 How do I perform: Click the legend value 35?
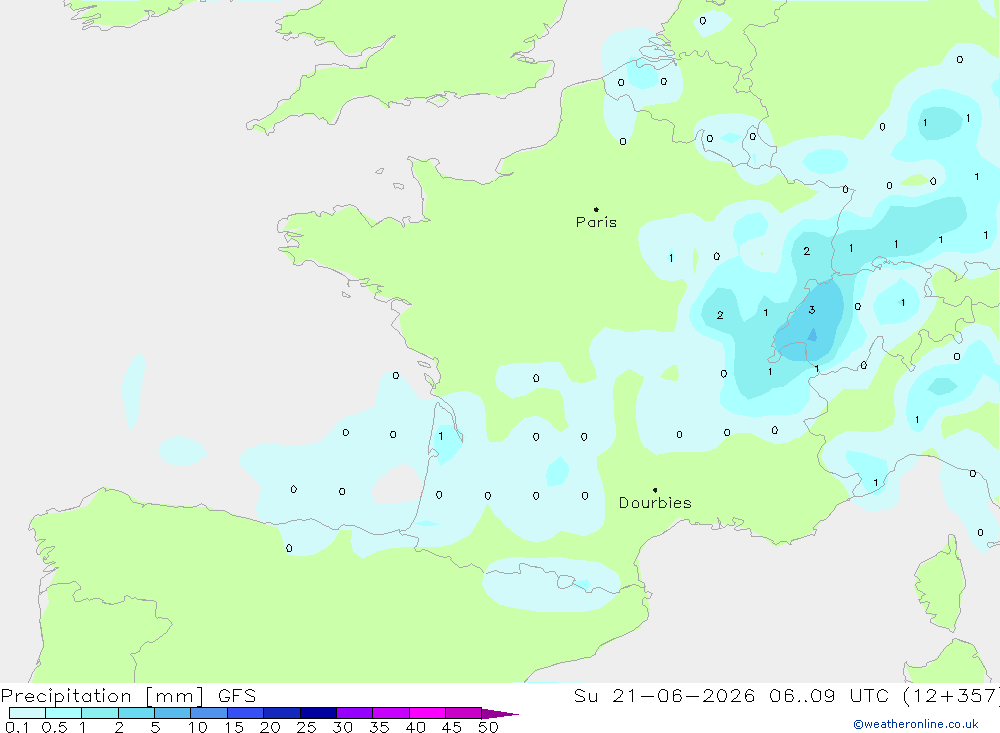click(x=379, y=727)
